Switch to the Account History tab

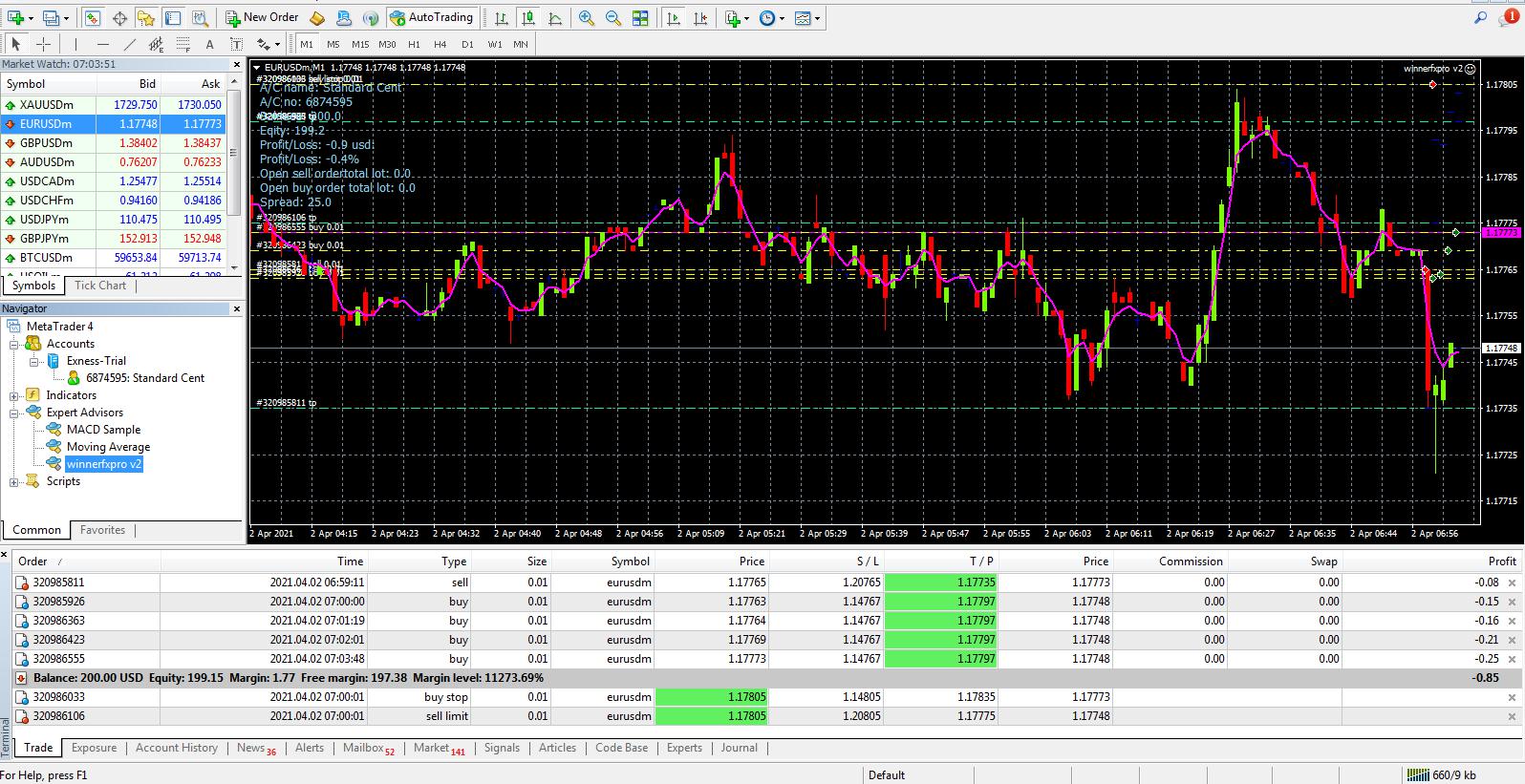pyautogui.click(x=176, y=748)
